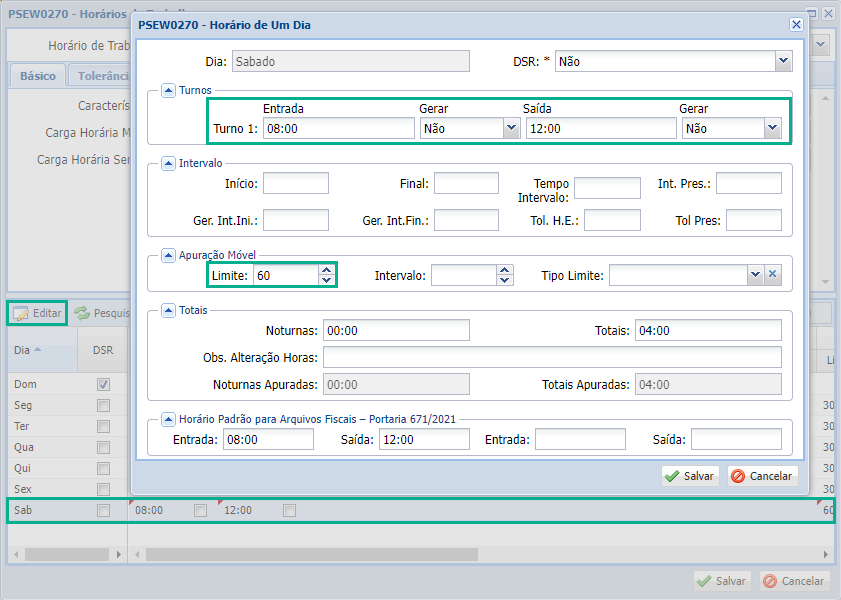This screenshot has height=600, width=841.
Task: Collapse the Horário Padrão para Arquivos Fiscais section
Action: (168, 419)
